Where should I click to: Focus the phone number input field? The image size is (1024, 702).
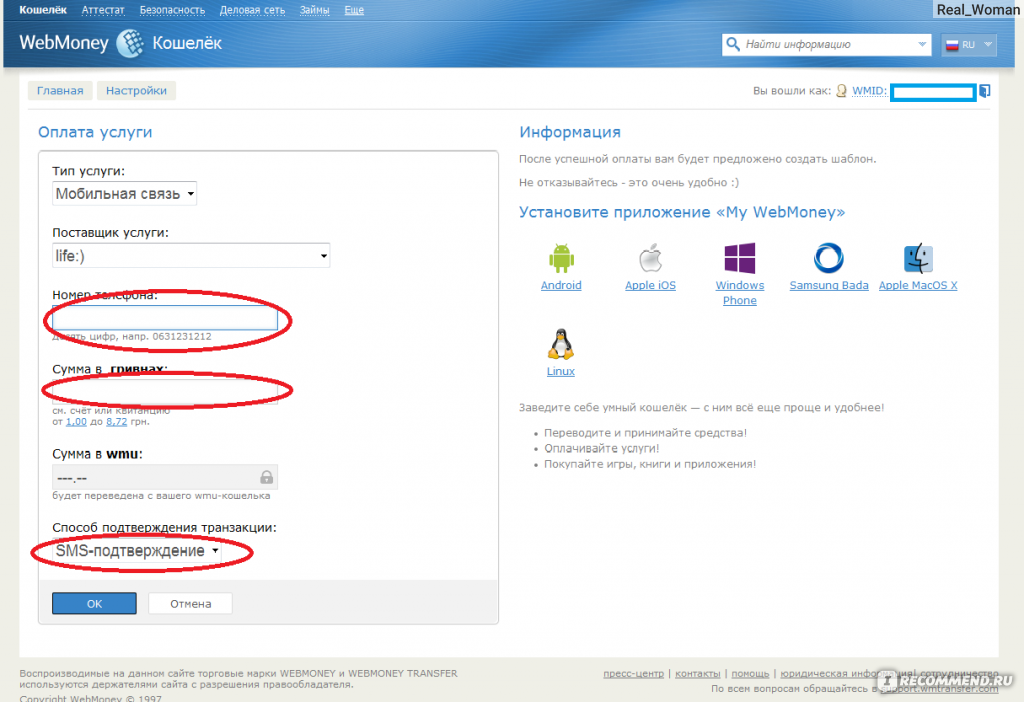pyautogui.click(x=165, y=318)
